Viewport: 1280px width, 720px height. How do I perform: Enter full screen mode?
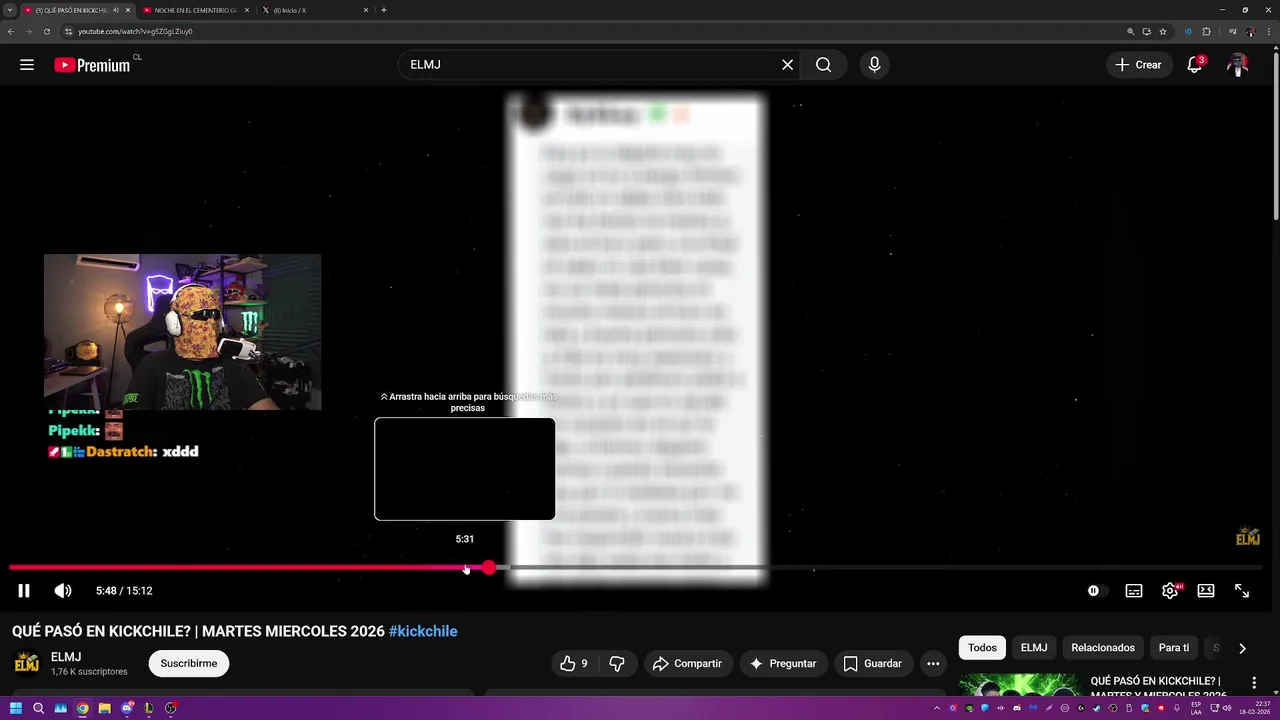(1242, 591)
